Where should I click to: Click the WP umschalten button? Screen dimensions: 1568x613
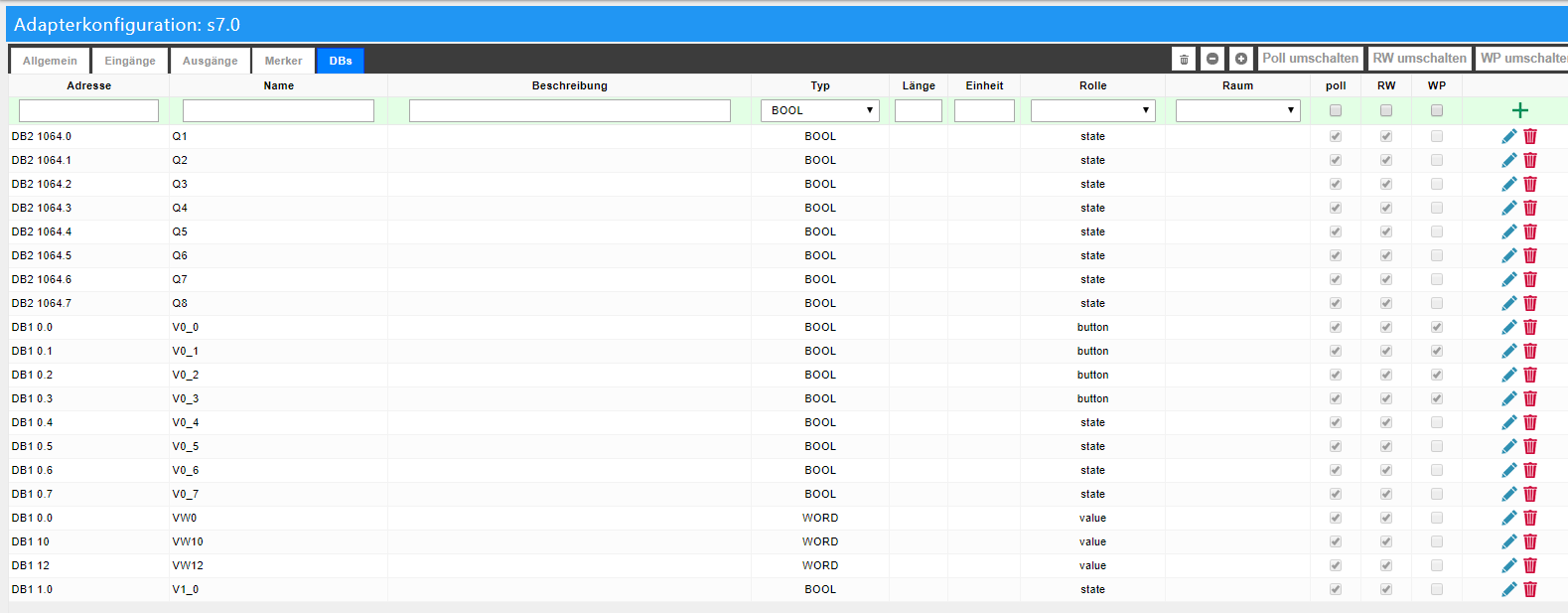(1522, 59)
